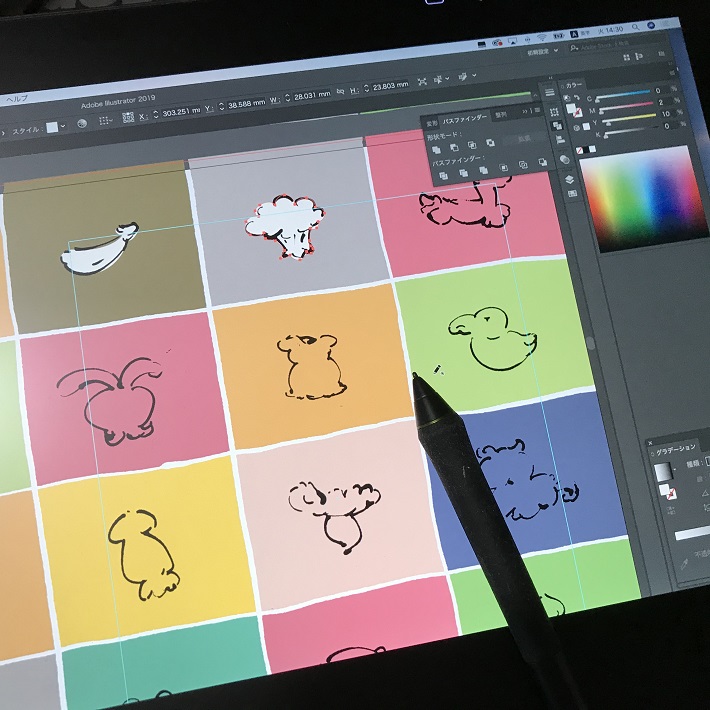Select the カラー panel tab

point(574,85)
